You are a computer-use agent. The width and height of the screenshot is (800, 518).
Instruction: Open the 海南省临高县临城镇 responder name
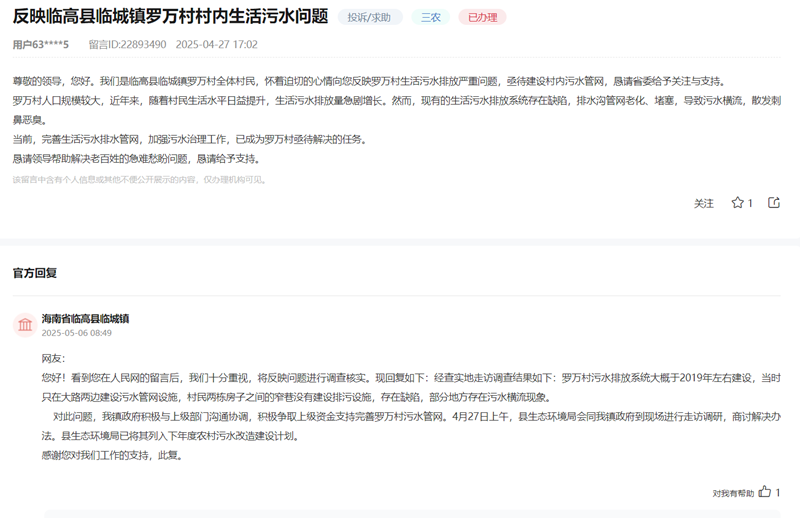coord(85,319)
